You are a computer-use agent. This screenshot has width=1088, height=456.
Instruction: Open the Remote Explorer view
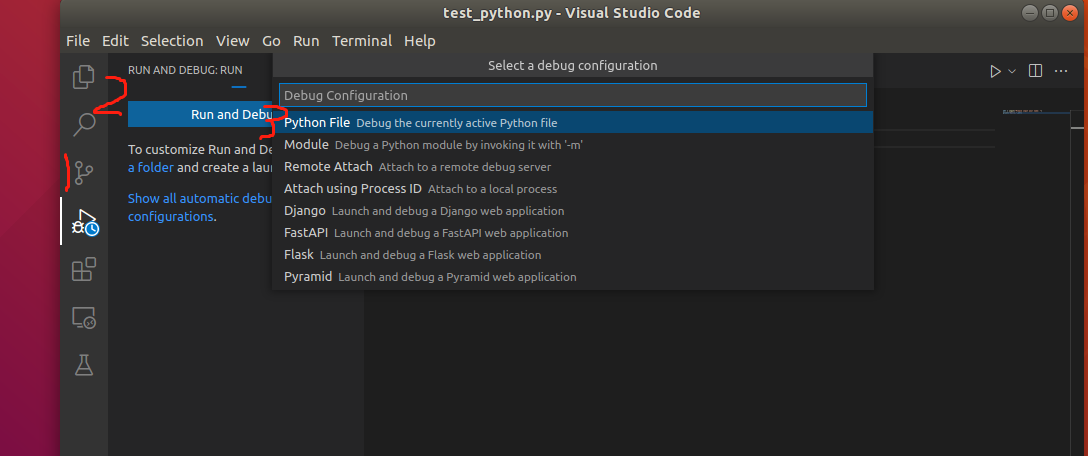[x=84, y=318]
